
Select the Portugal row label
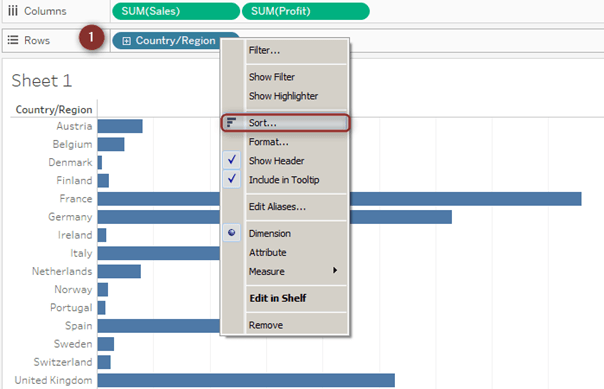[71, 307]
